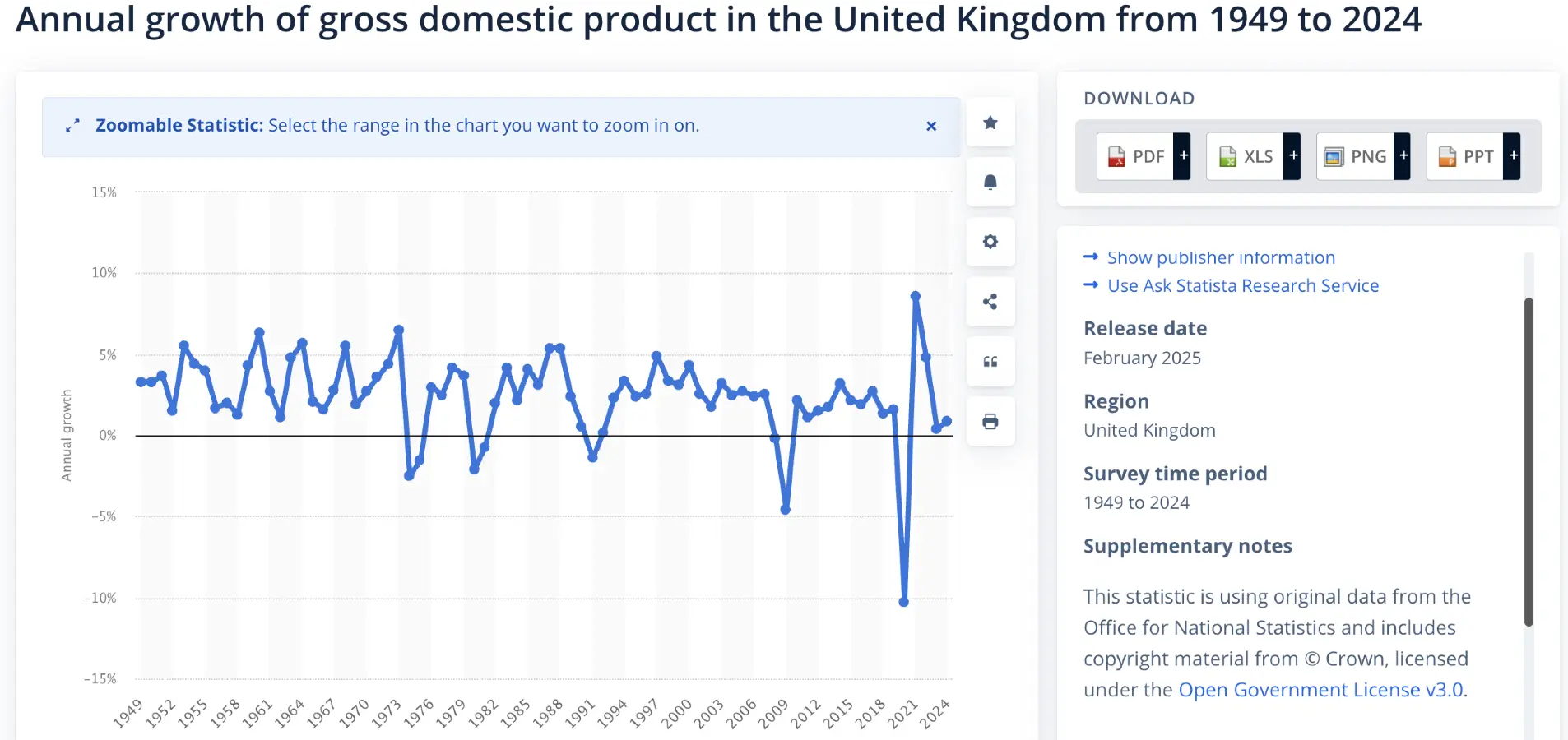The image size is (1568, 740).
Task: Open Use Ask Statista Research Service
Action: (1242, 285)
